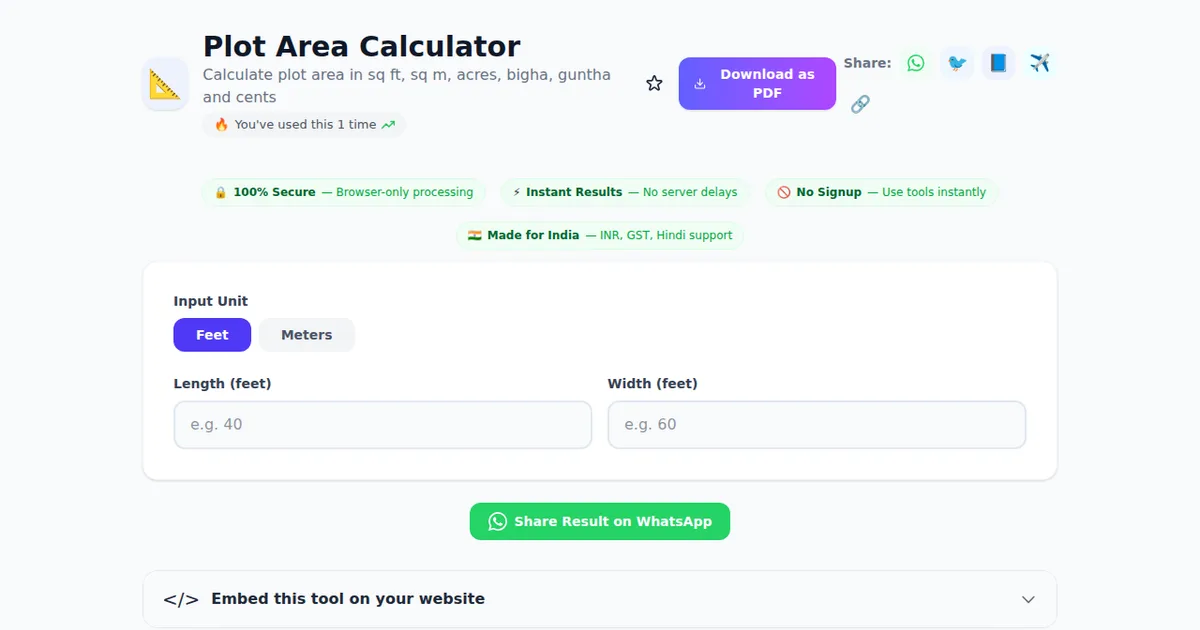Share via the Facebook book icon
Viewport: 1200px width, 630px height.
coord(998,63)
